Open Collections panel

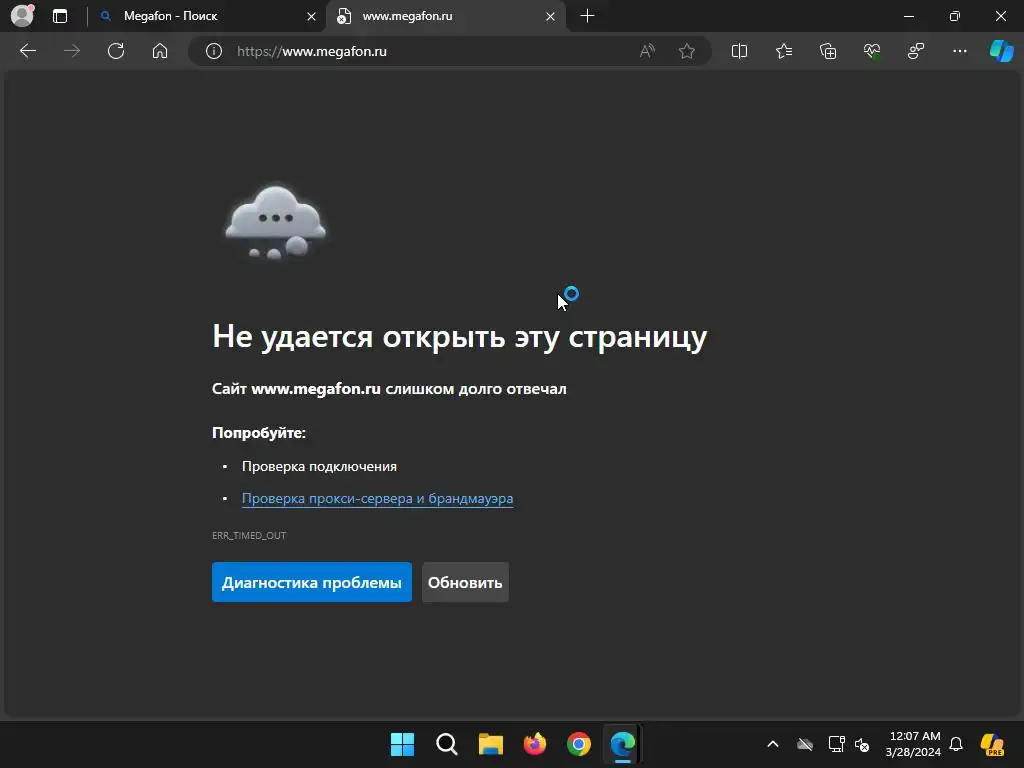pyautogui.click(x=828, y=51)
